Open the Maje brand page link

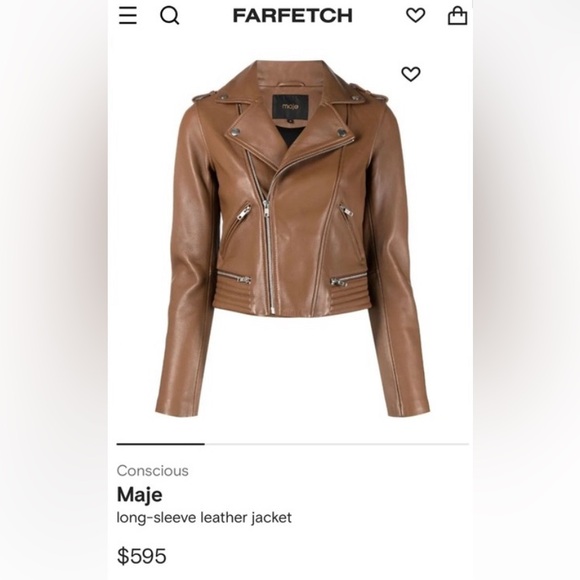139,495
